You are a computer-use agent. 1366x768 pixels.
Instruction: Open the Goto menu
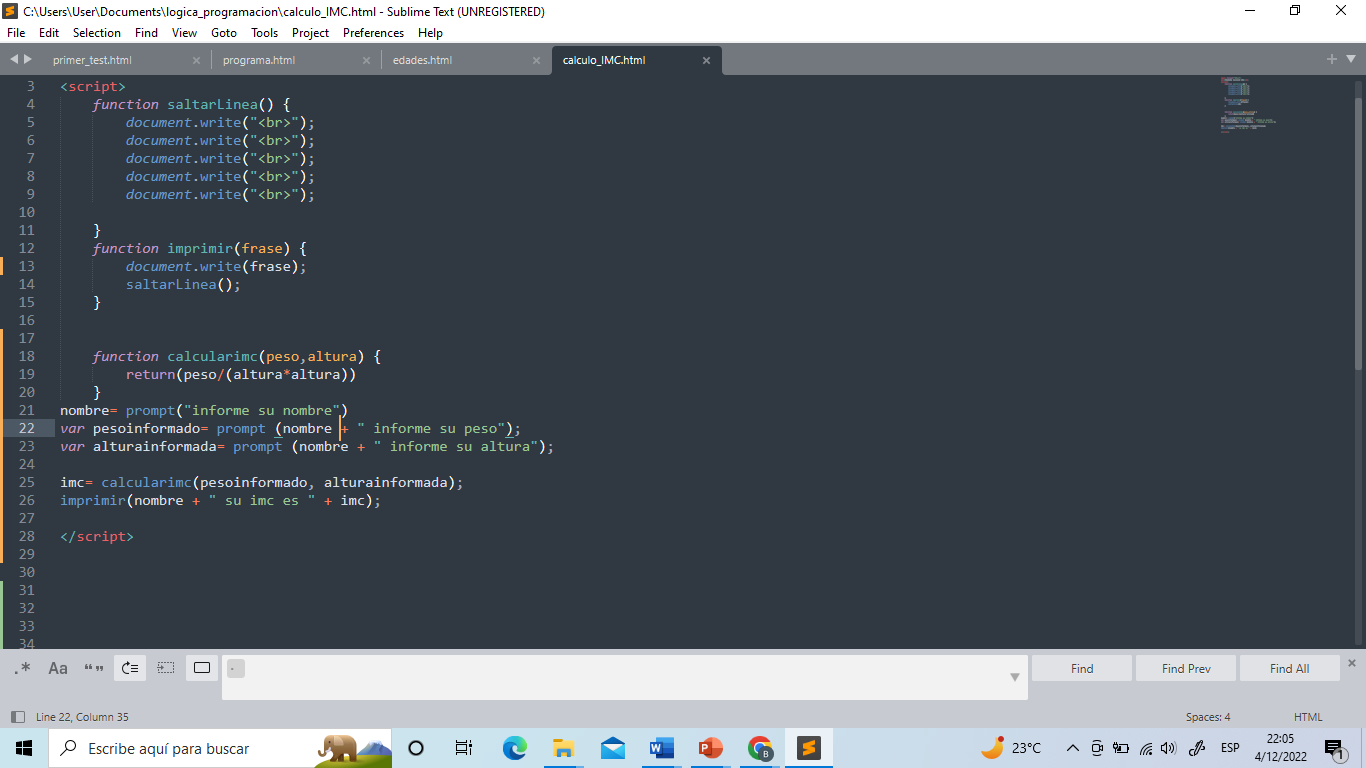click(x=224, y=33)
